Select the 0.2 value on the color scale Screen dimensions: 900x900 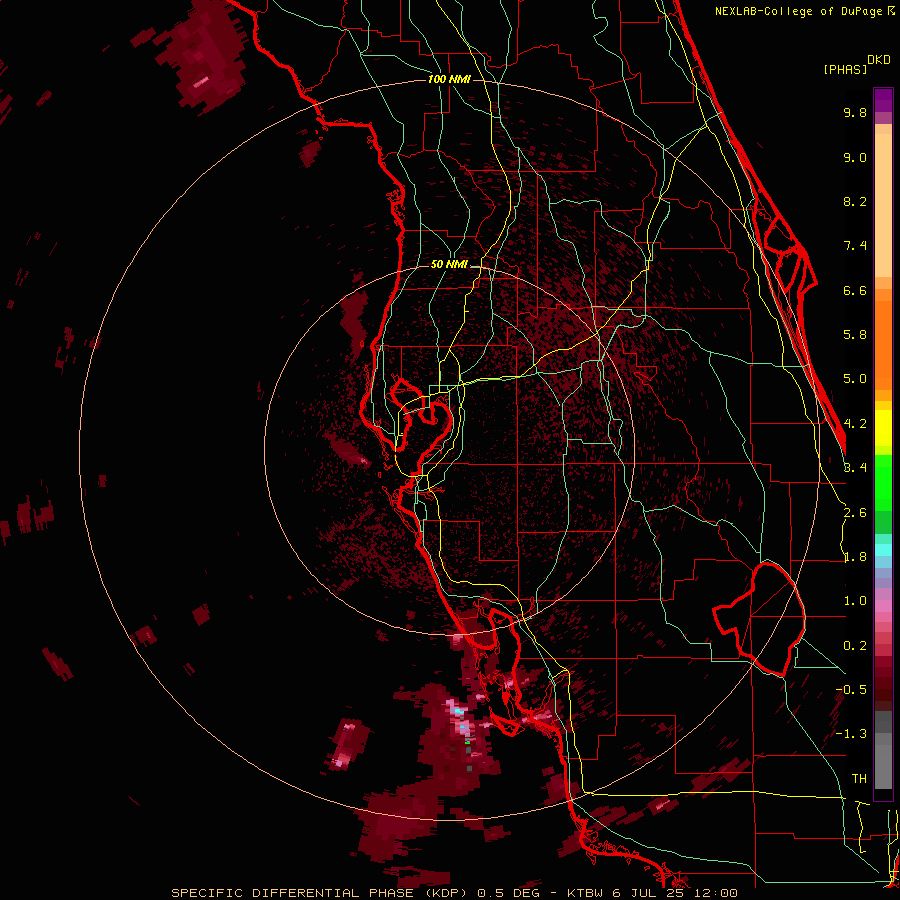tap(855, 646)
